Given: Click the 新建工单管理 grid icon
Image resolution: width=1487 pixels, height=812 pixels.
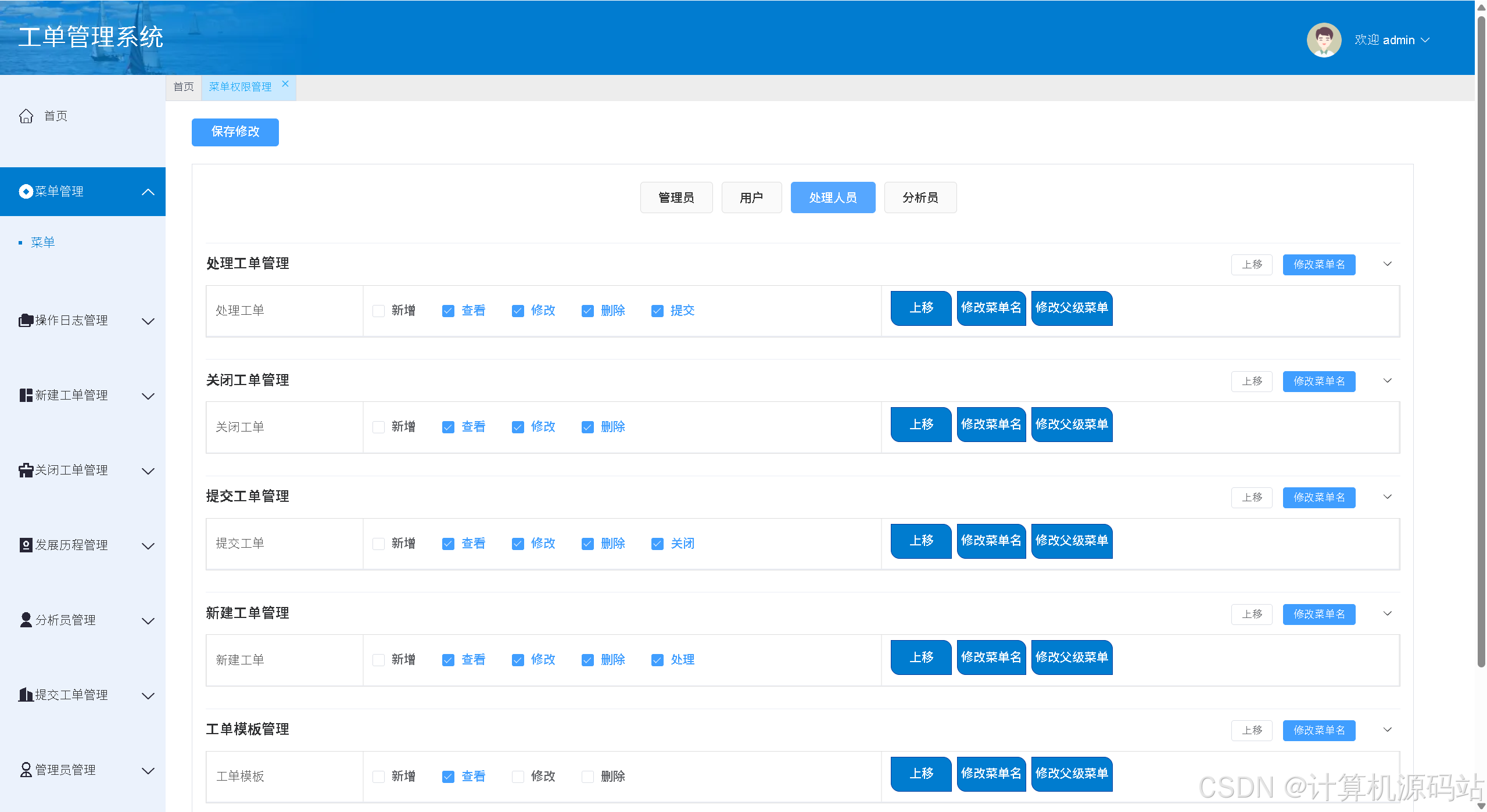Looking at the screenshot, I should pyautogui.click(x=26, y=396).
